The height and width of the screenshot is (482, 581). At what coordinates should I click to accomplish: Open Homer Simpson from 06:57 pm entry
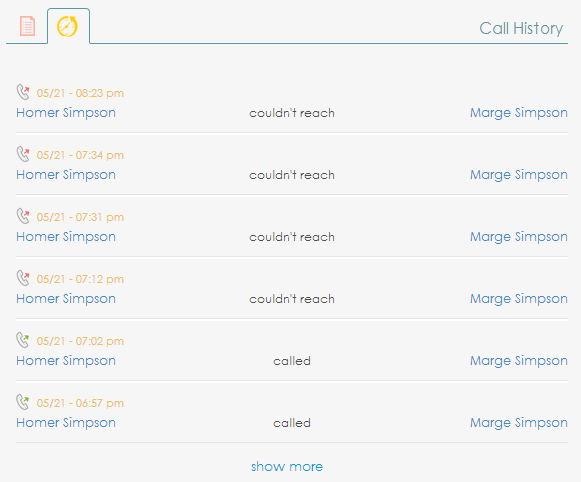click(66, 422)
